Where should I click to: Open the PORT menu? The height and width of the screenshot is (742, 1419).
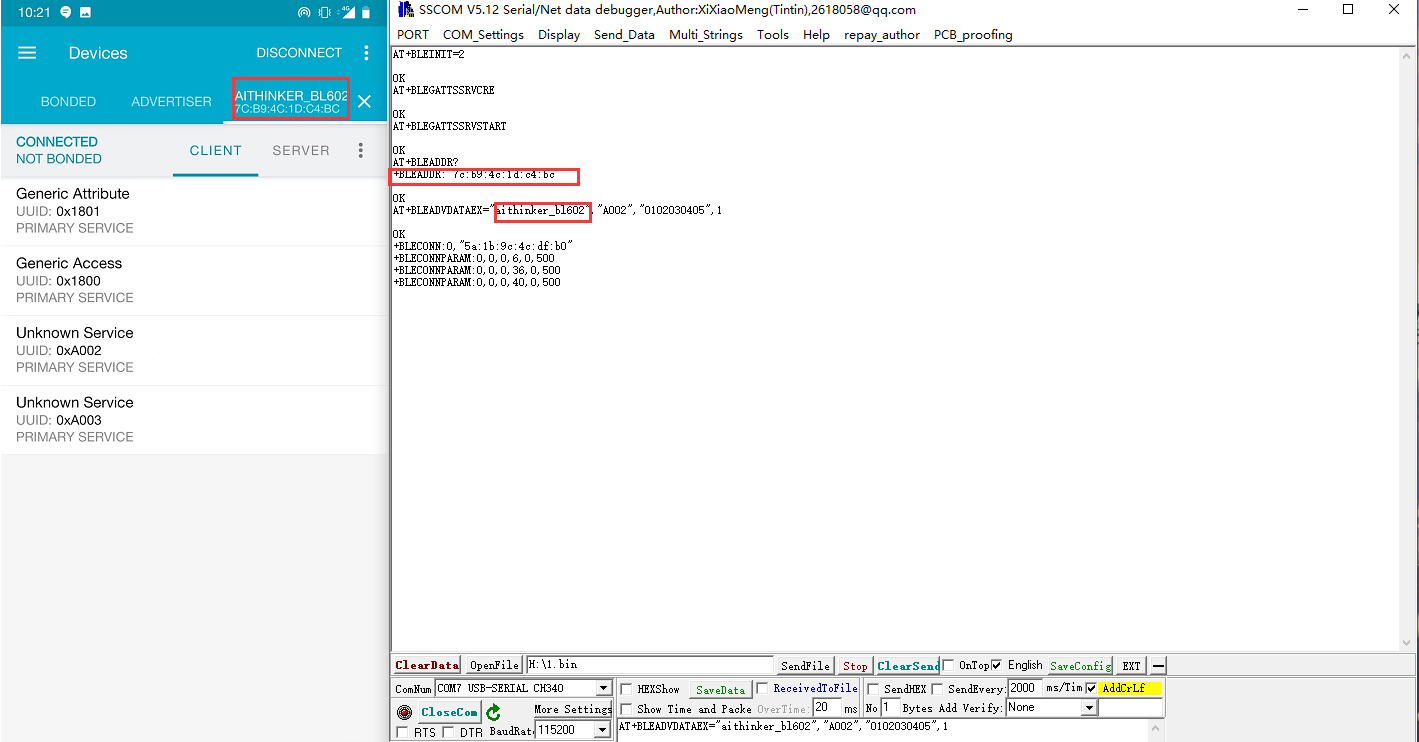tap(413, 34)
